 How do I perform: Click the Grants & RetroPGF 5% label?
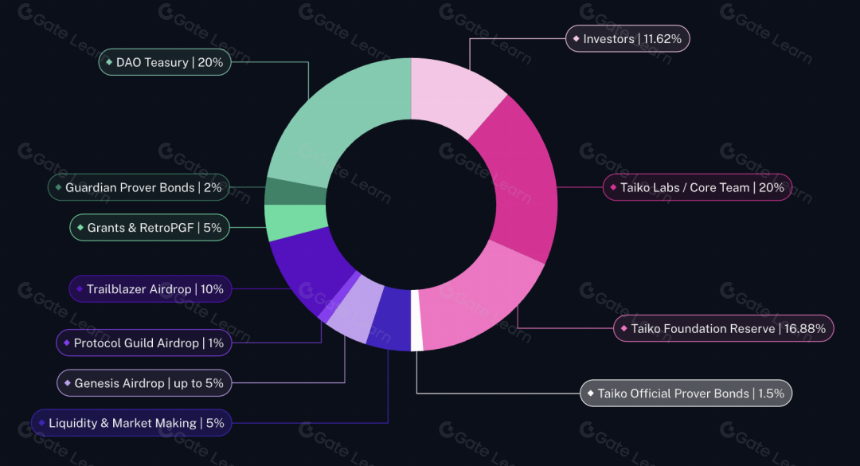pos(150,228)
